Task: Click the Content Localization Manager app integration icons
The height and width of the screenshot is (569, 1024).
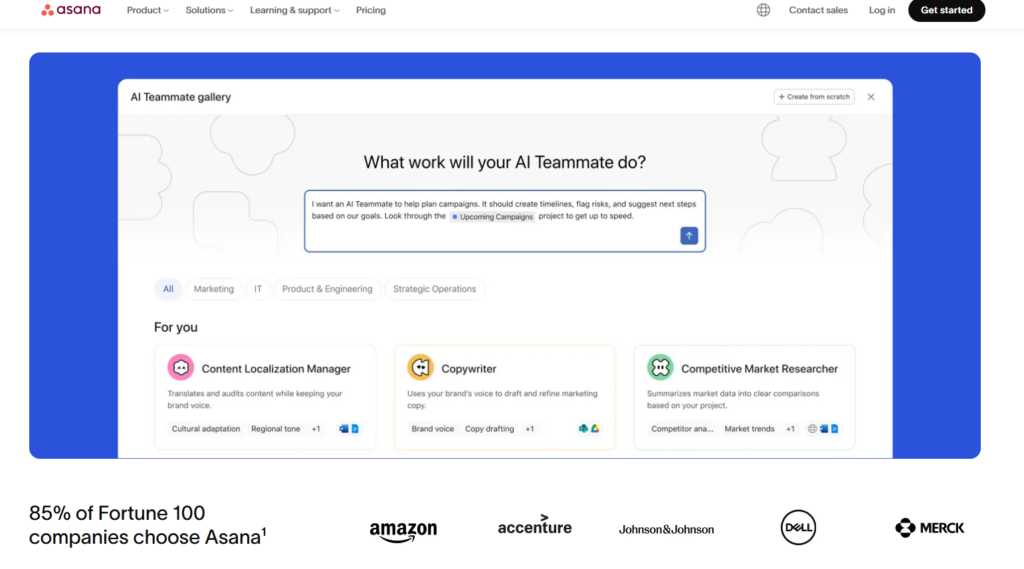Action: coord(349,429)
